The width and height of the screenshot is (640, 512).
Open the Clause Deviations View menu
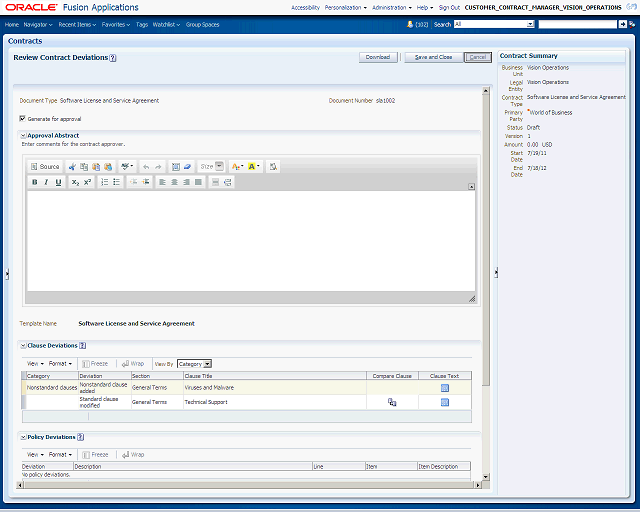(35, 363)
